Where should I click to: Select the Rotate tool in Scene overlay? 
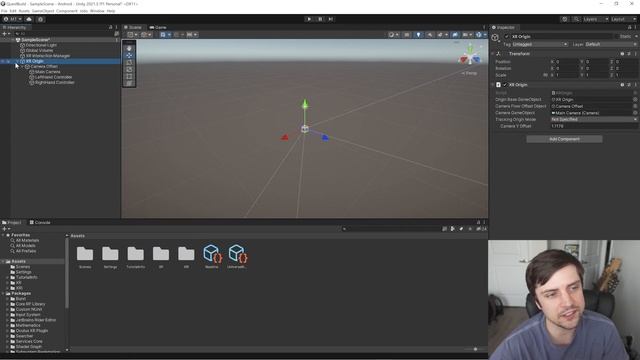pyautogui.click(x=129, y=62)
